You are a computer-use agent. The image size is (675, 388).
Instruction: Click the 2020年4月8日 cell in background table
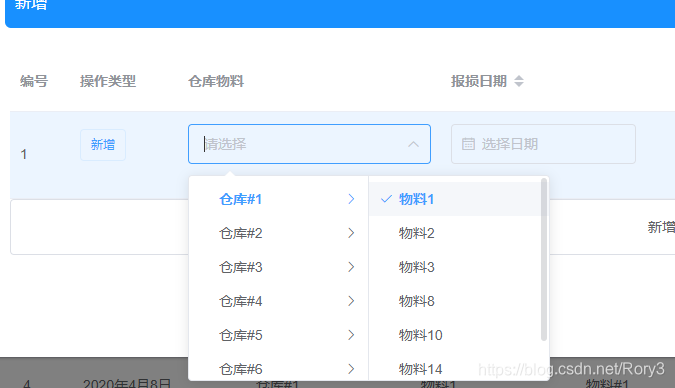coord(127,383)
